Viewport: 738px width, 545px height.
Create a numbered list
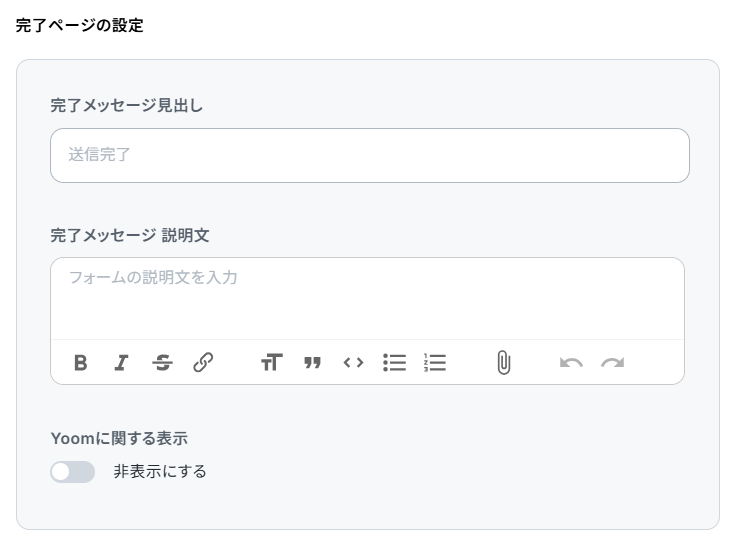pyautogui.click(x=435, y=362)
